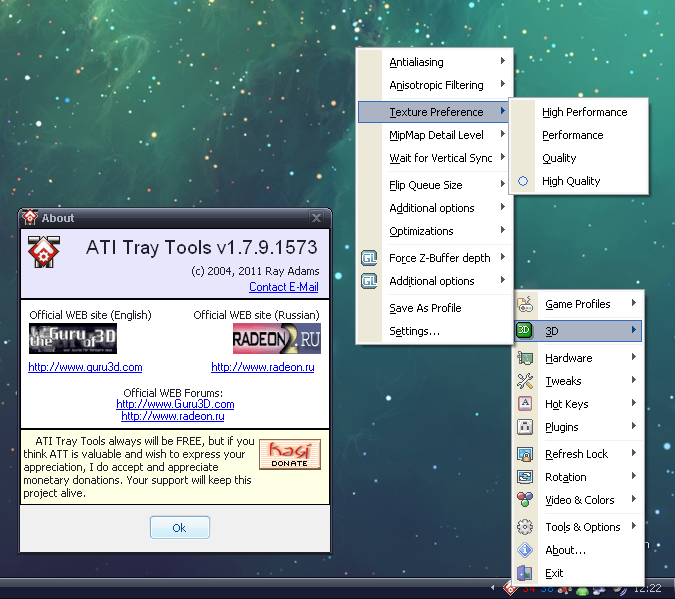Click the Guru of 3D banner logo

73,339
